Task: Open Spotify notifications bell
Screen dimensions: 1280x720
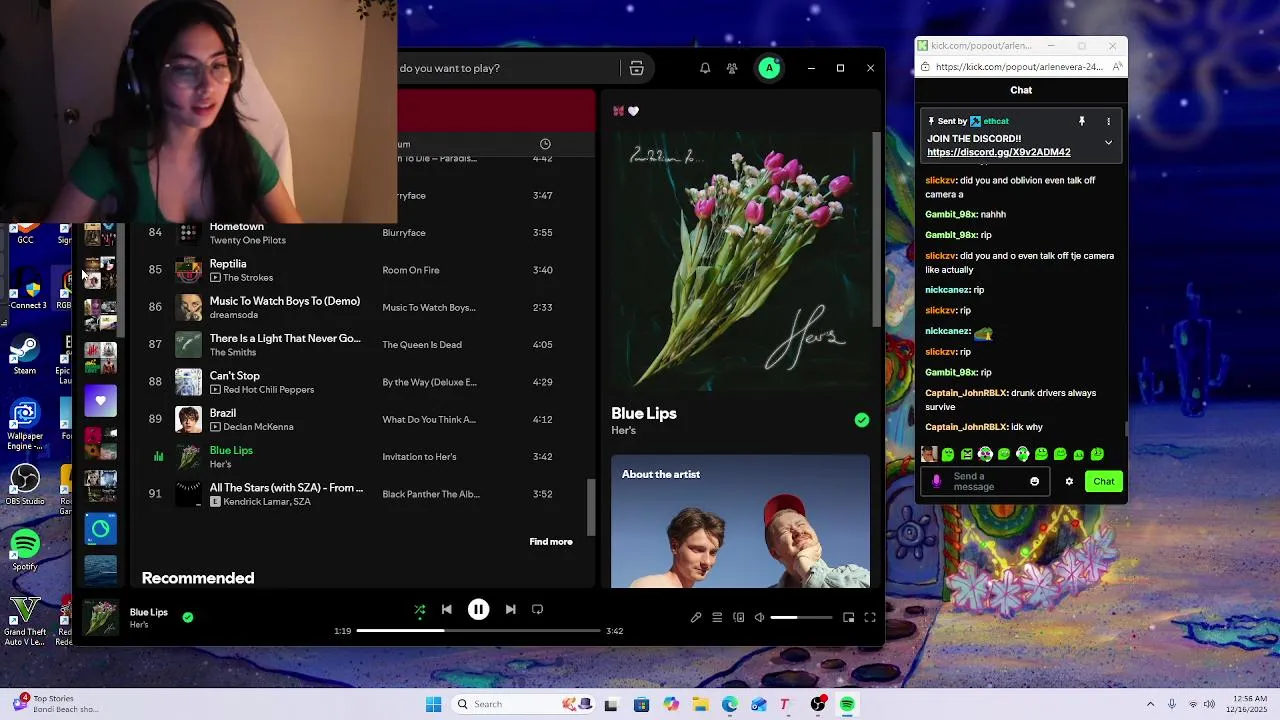Action: [705, 68]
